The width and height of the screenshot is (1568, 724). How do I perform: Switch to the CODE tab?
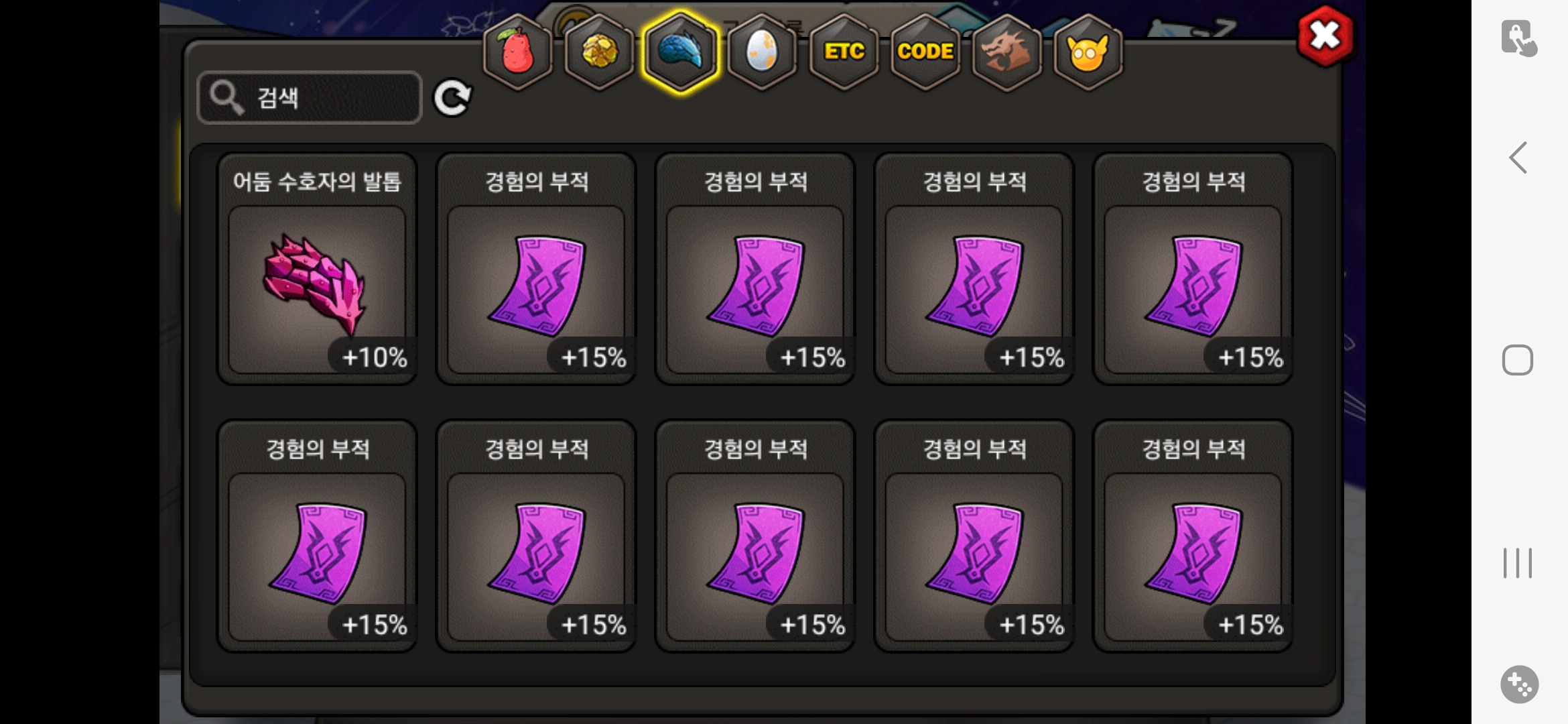925,52
